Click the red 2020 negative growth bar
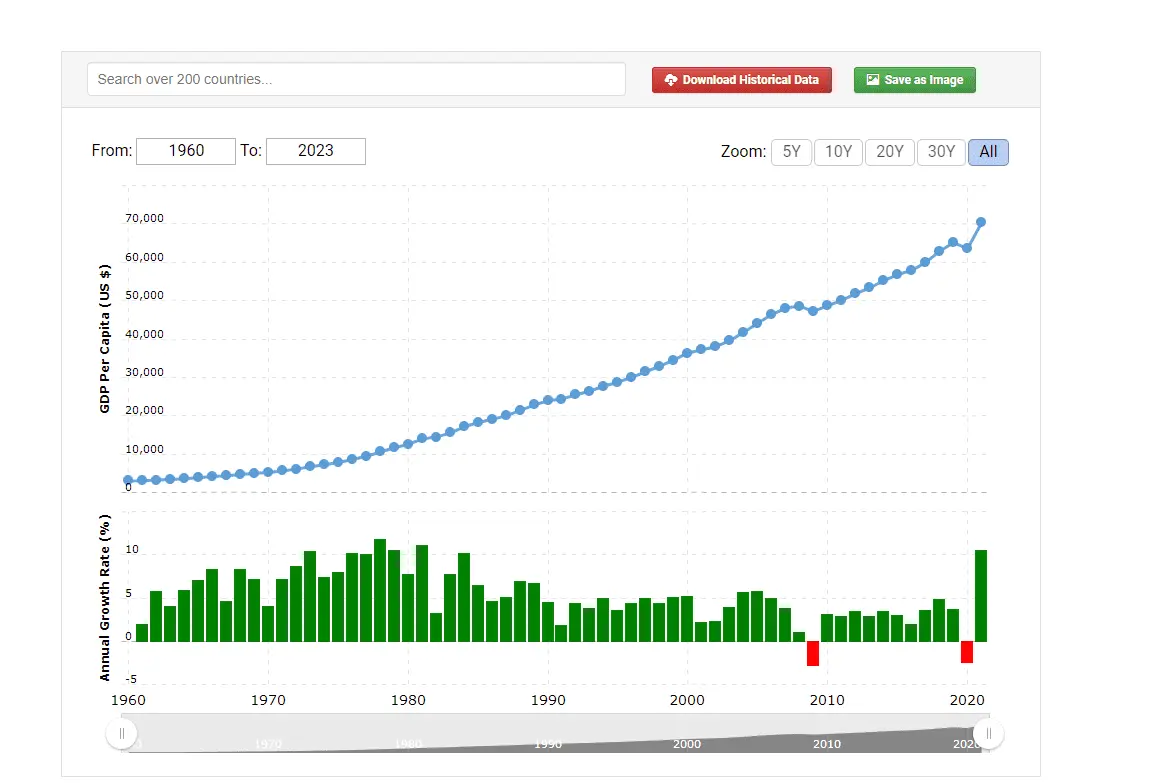This screenshot has width=1167, height=783. tap(967, 652)
